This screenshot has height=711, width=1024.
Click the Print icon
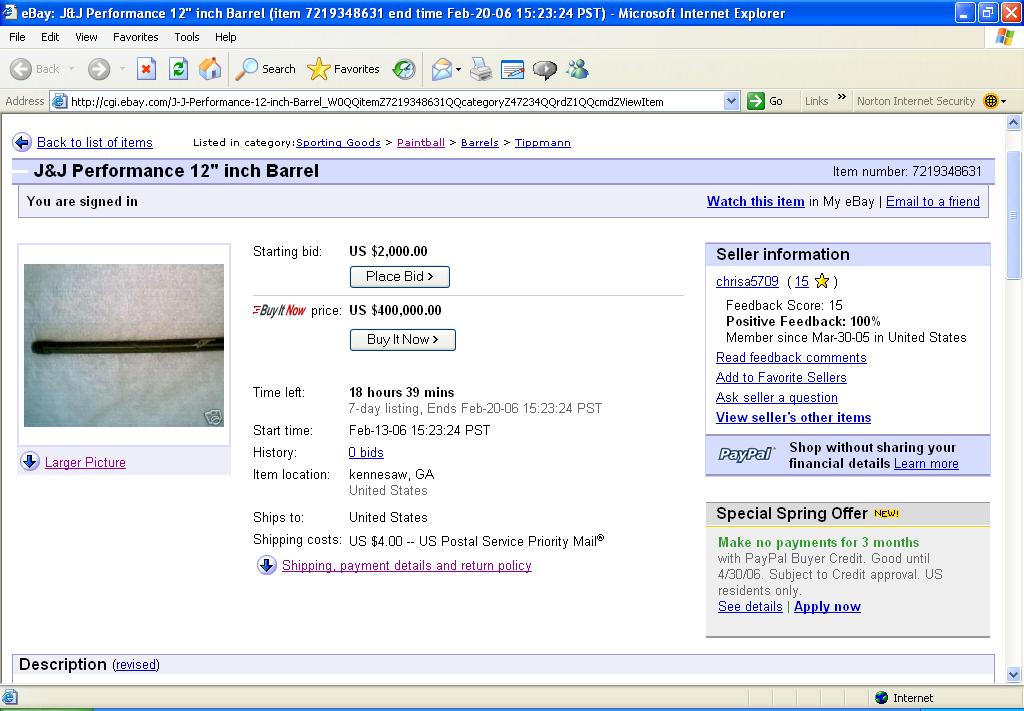481,69
